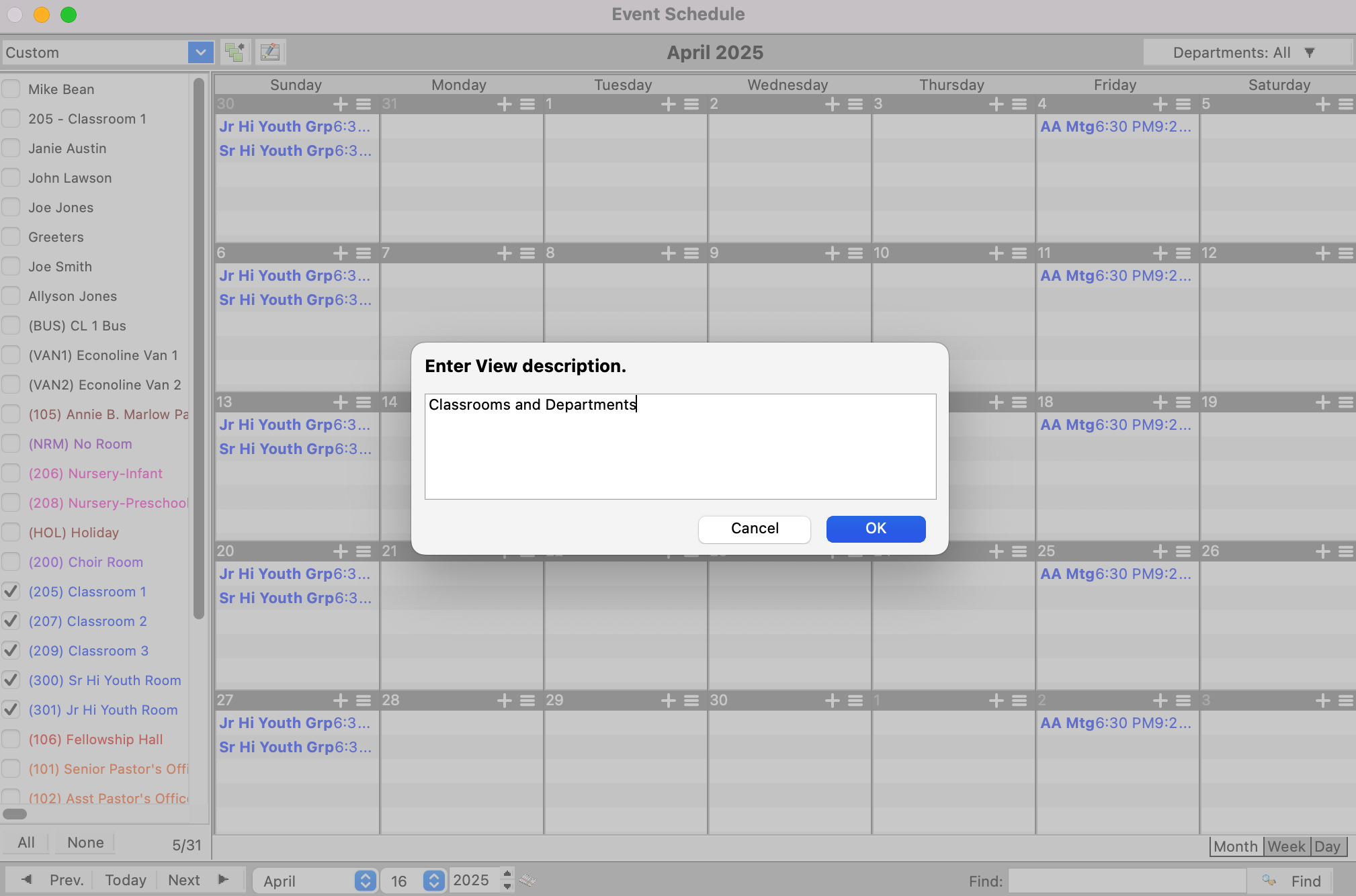Image resolution: width=1356 pixels, height=896 pixels.
Task: Click the plus icon on Friday 18
Action: 1160,402
